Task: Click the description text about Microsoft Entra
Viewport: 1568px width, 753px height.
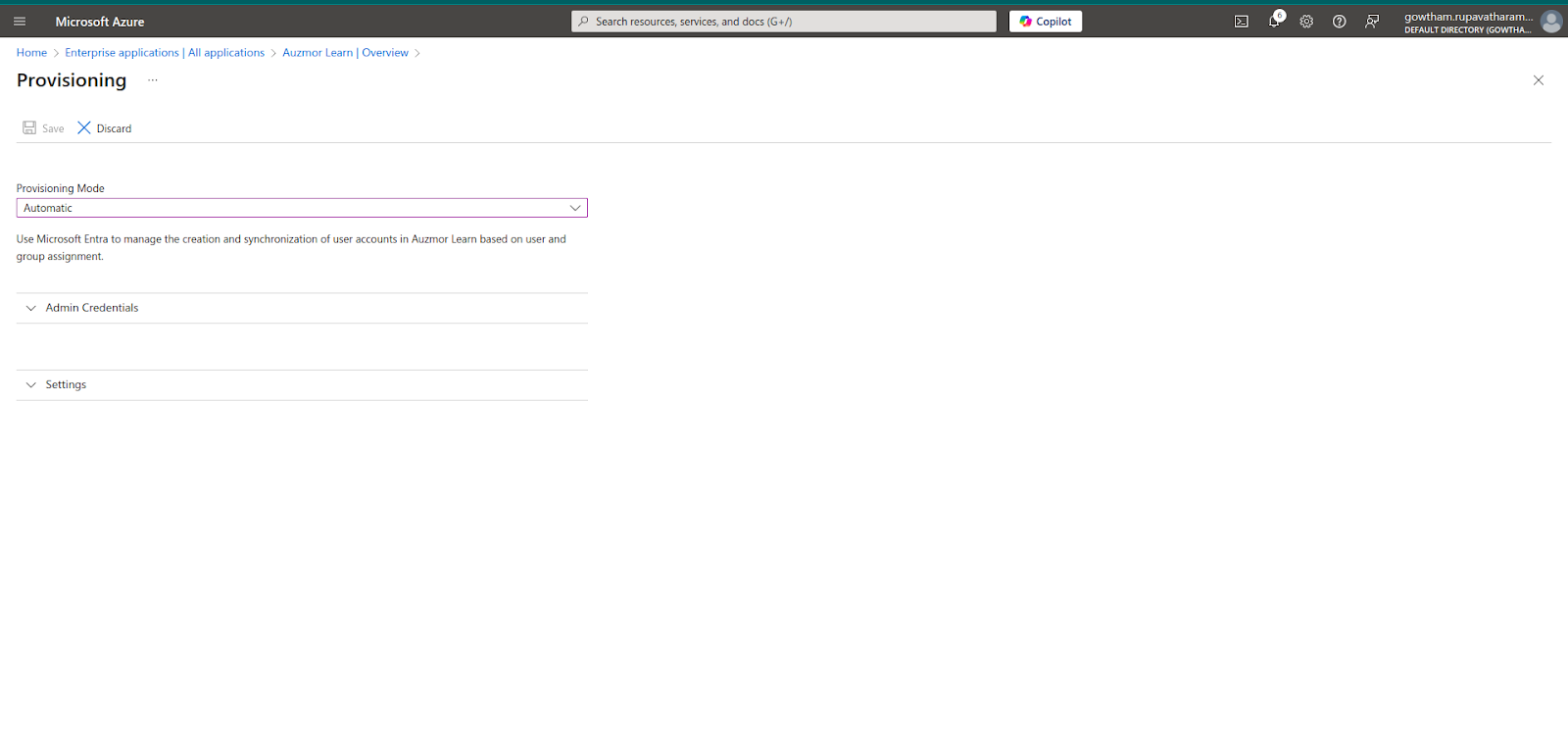Action: [x=291, y=248]
